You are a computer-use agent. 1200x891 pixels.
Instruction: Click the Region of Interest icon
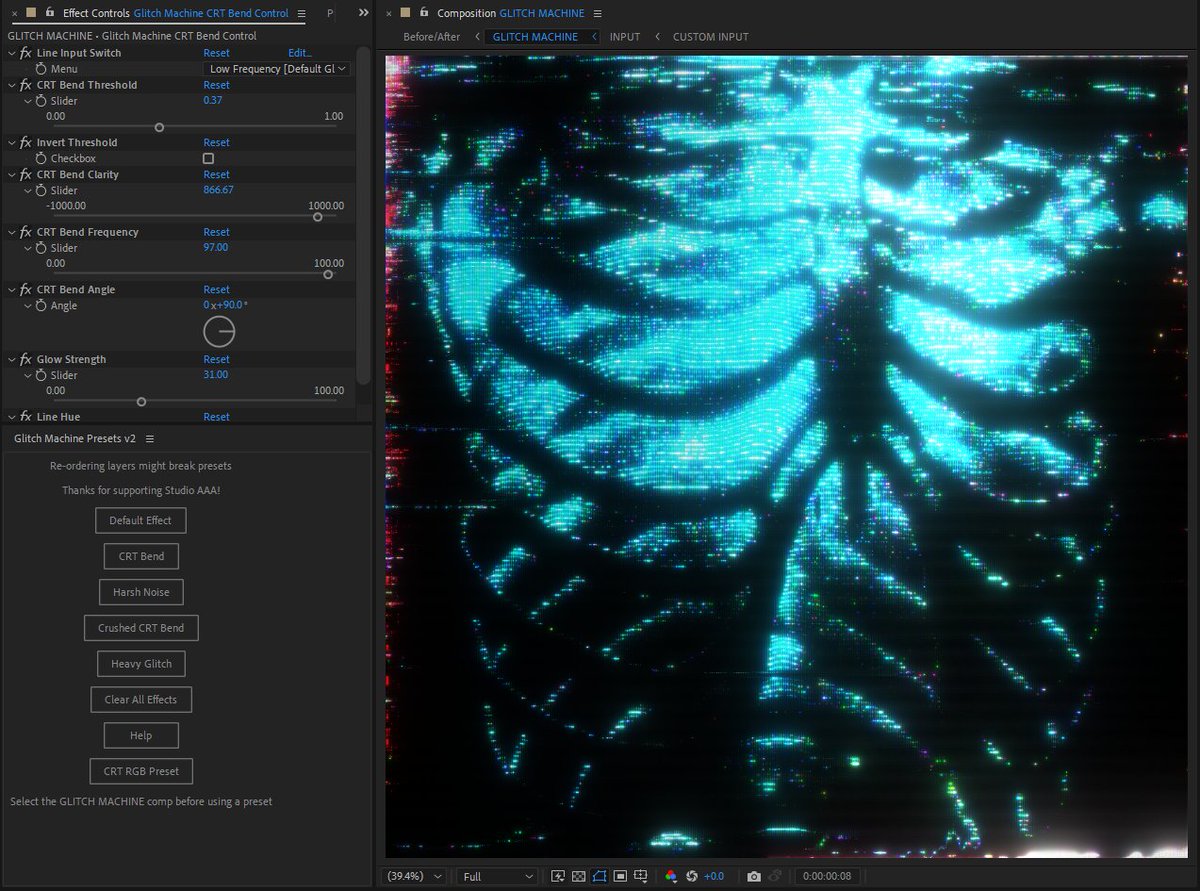tap(621, 877)
